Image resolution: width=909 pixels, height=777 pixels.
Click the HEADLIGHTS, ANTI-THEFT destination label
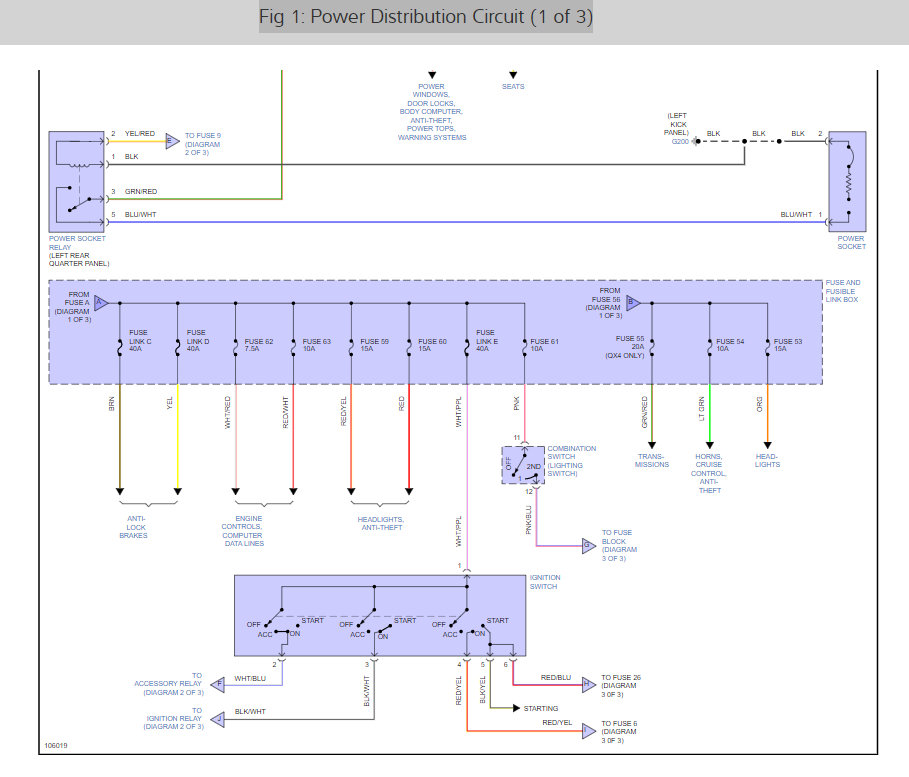click(x=381, y=523)
